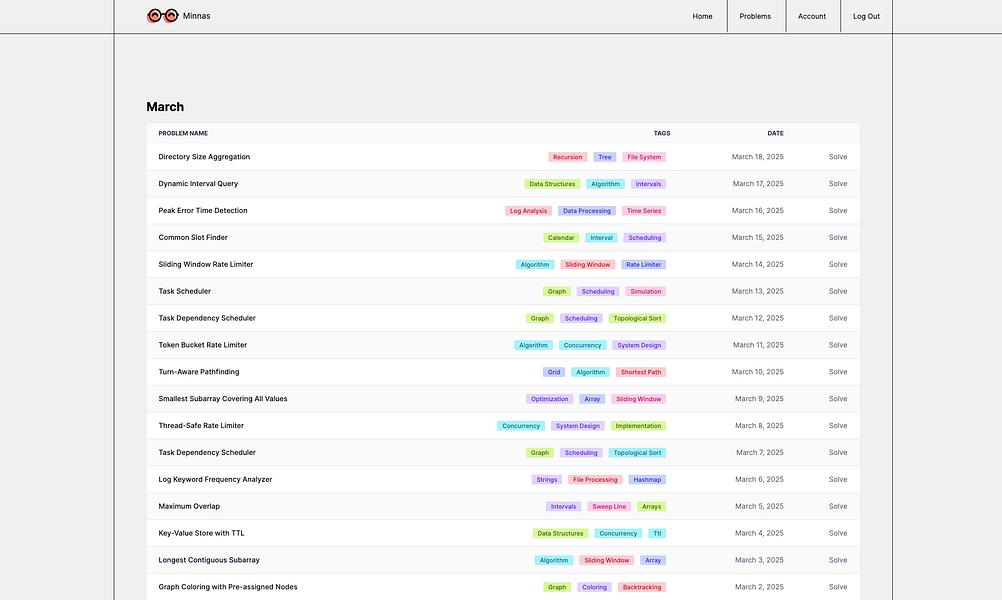This screenshot has width=1002, height=600.
Task: Click the Tree tag
Action: [605, 157]
